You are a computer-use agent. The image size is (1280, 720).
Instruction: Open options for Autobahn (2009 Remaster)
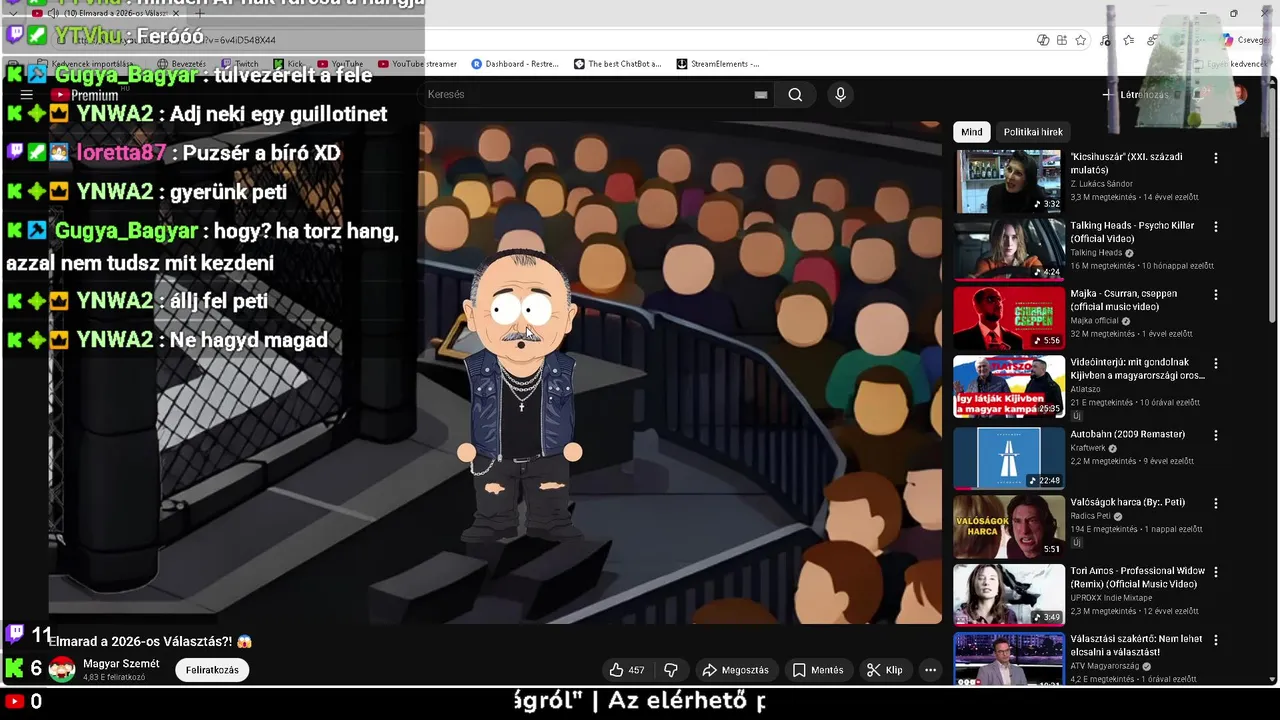click(1216, 435)
